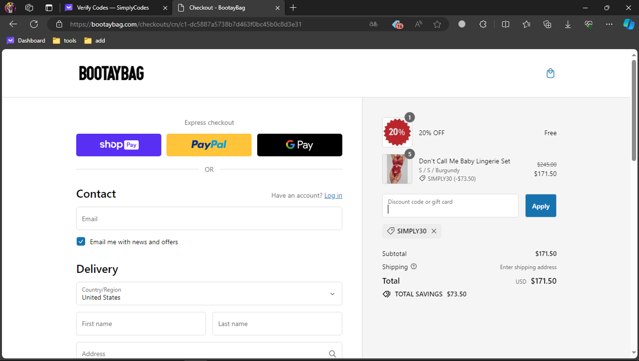Apply the discount code
639x361 pixels.
540,206
